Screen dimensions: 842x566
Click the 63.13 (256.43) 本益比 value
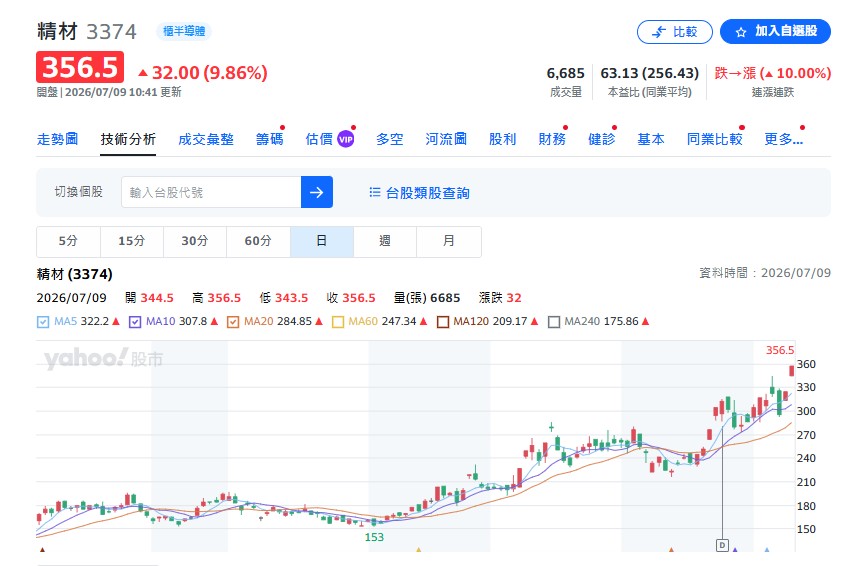[x=649, y=73]
